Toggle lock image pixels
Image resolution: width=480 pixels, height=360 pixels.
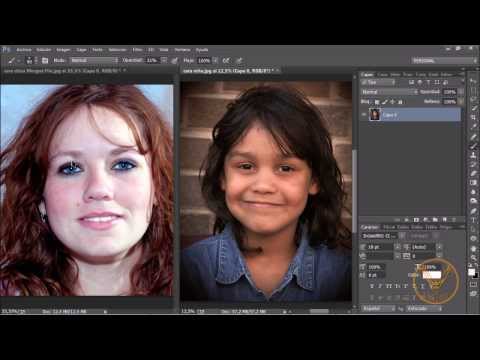pyautogui.click(x=385, y=102)
